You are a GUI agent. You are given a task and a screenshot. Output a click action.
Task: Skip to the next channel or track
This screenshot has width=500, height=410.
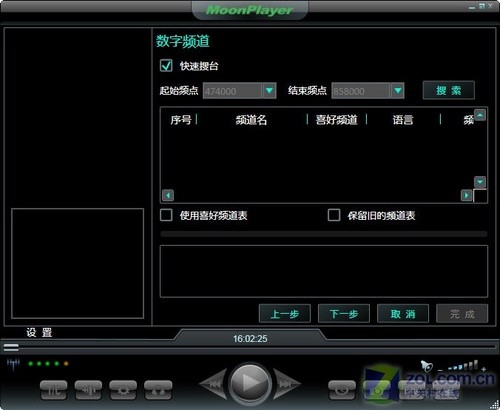click(x=286, y=384)
